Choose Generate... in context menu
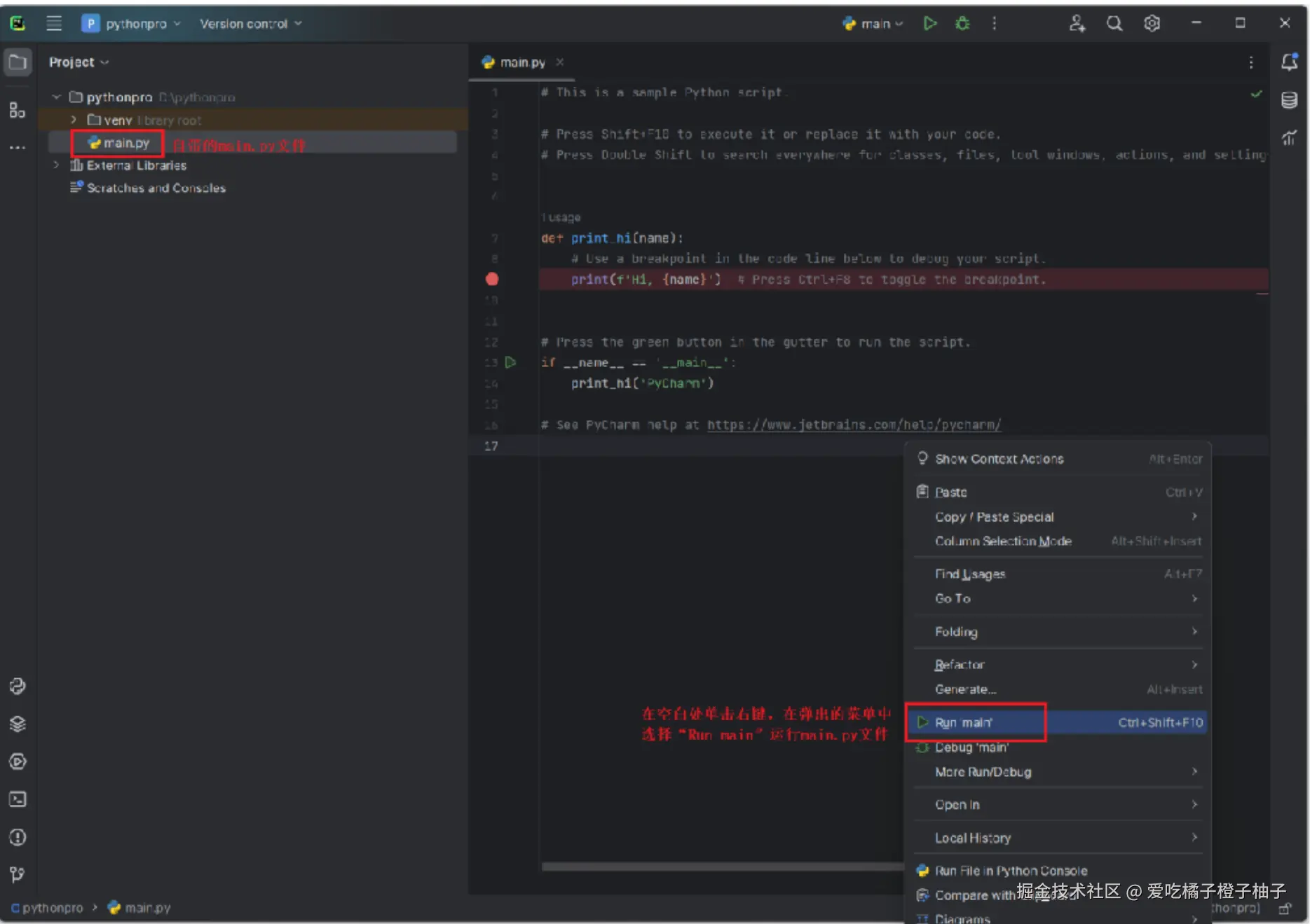Image resolution: width=1310 pixels, height=924 pixels. pos(1058,689)
